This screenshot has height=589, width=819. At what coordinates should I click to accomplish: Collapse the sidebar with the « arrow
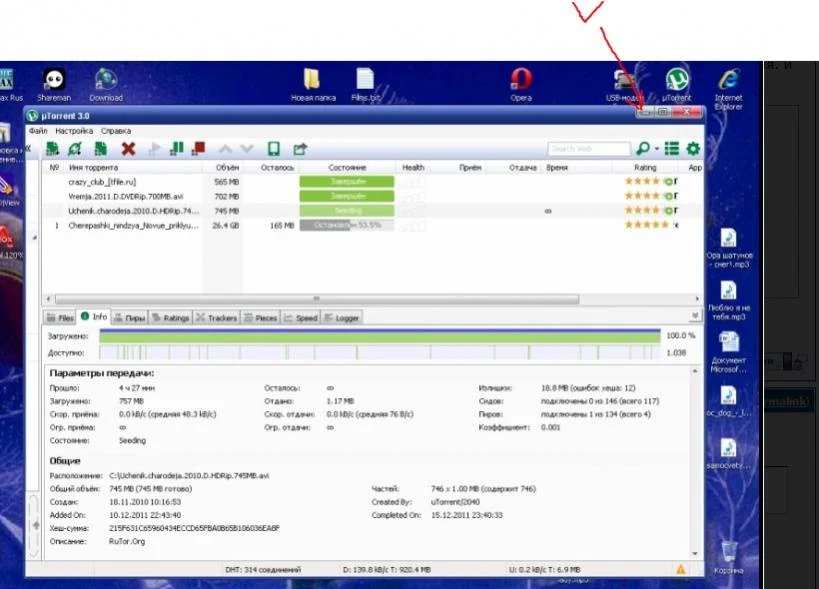coord(28,149)
